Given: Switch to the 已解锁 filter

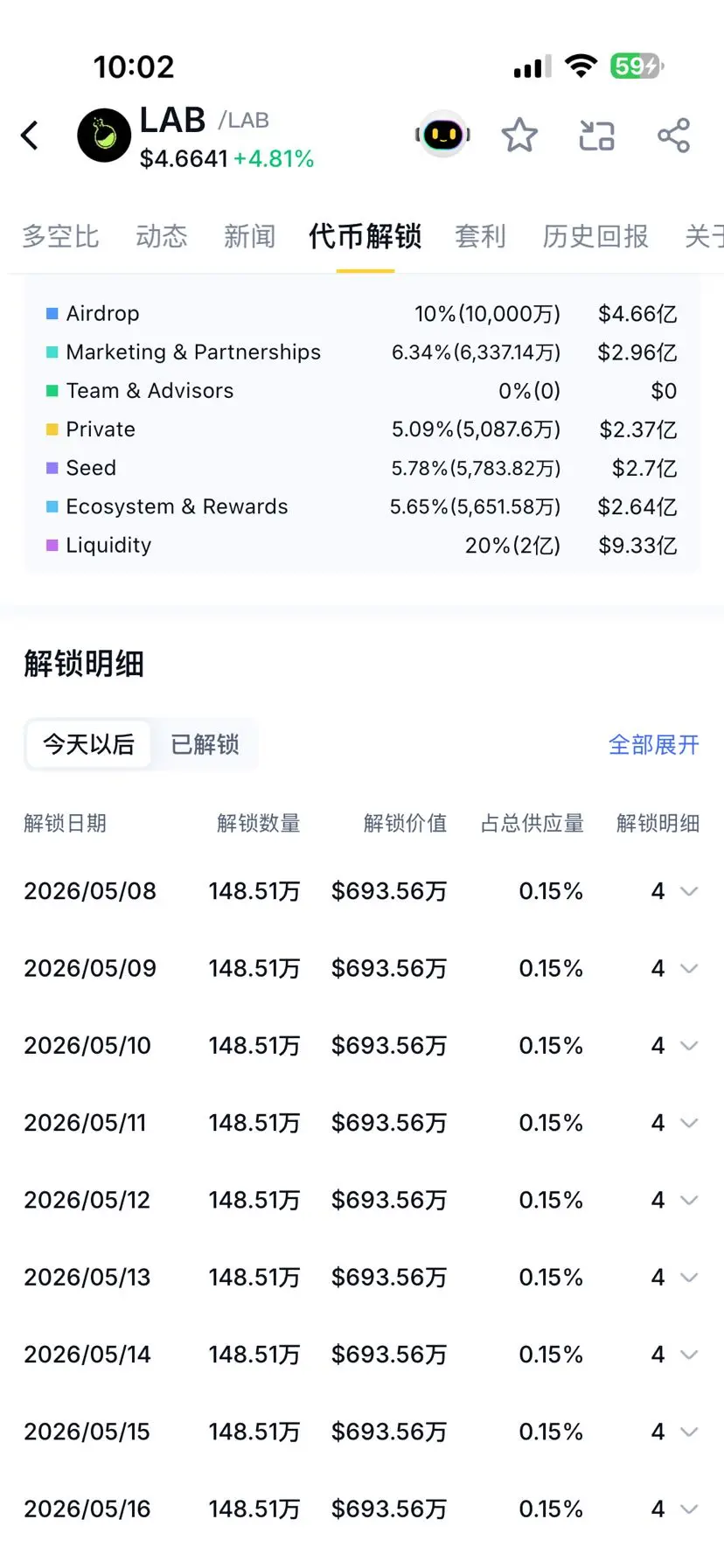Looking at the screenshot, I should pyautogui.click(x=205, y=744).
